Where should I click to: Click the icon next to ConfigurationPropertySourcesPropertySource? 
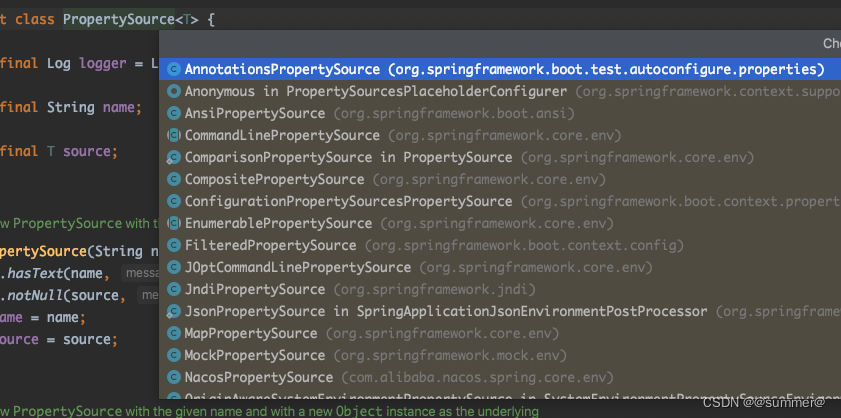click(x=173, y=201)
